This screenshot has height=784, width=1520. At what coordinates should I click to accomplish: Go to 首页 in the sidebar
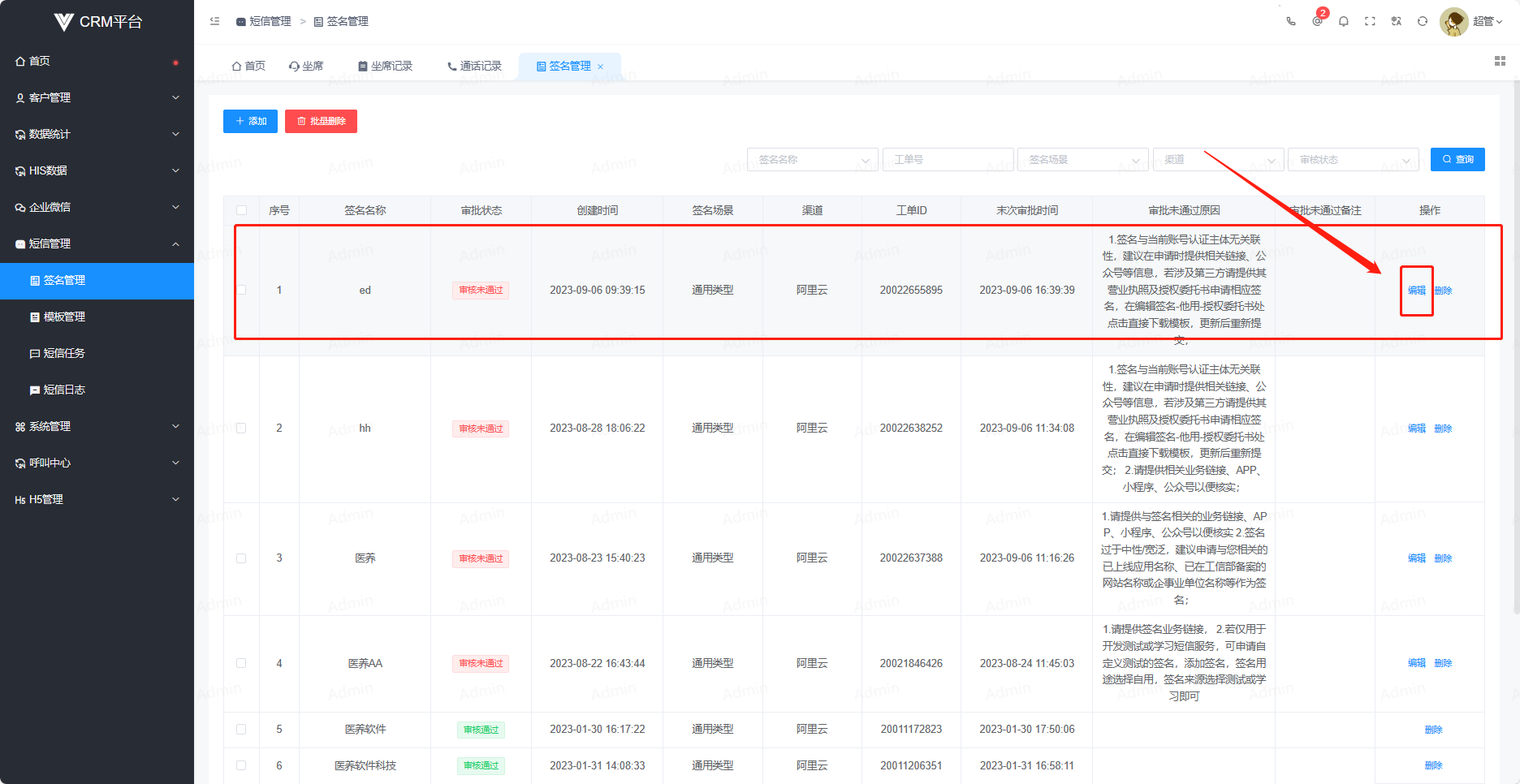click(97, 61)
